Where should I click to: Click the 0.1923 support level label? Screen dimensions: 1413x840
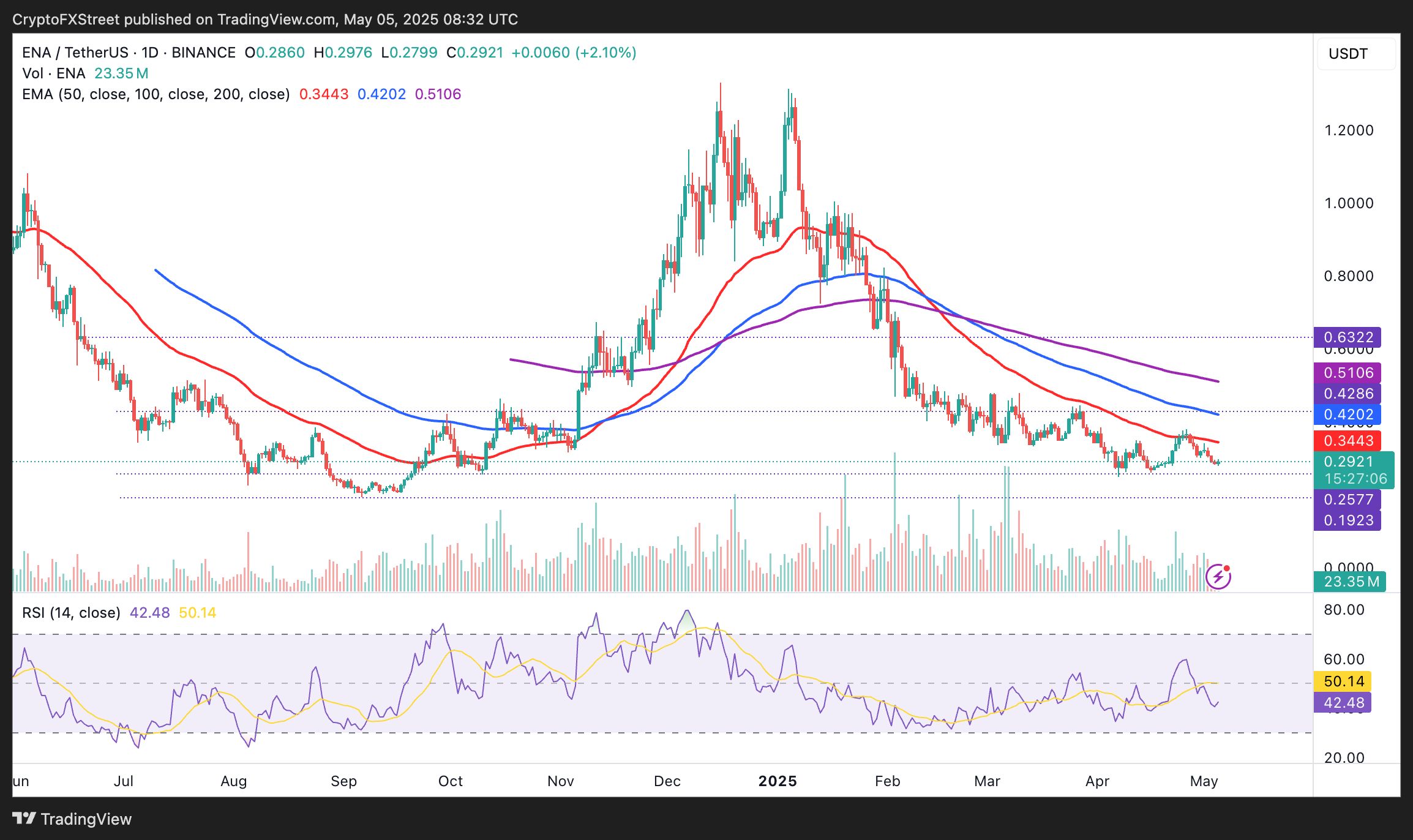tap(1347, 520)
